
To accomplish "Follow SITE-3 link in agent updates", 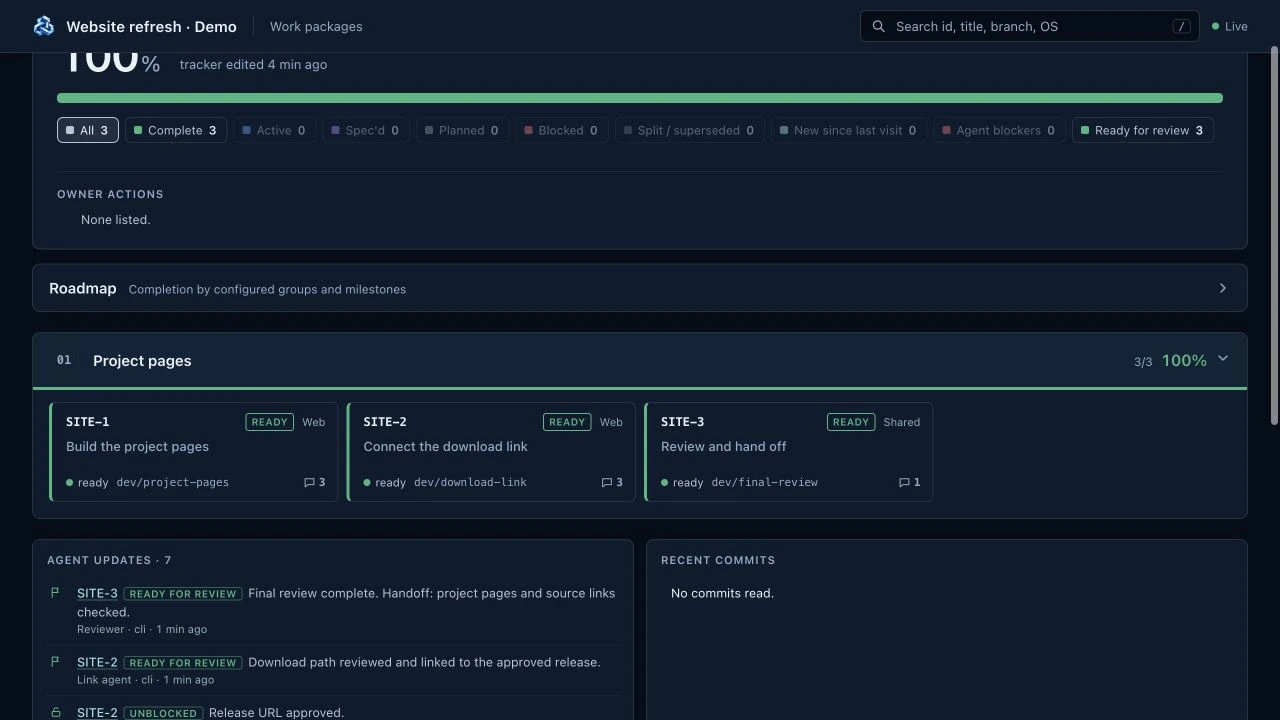I will pos(97,593).
